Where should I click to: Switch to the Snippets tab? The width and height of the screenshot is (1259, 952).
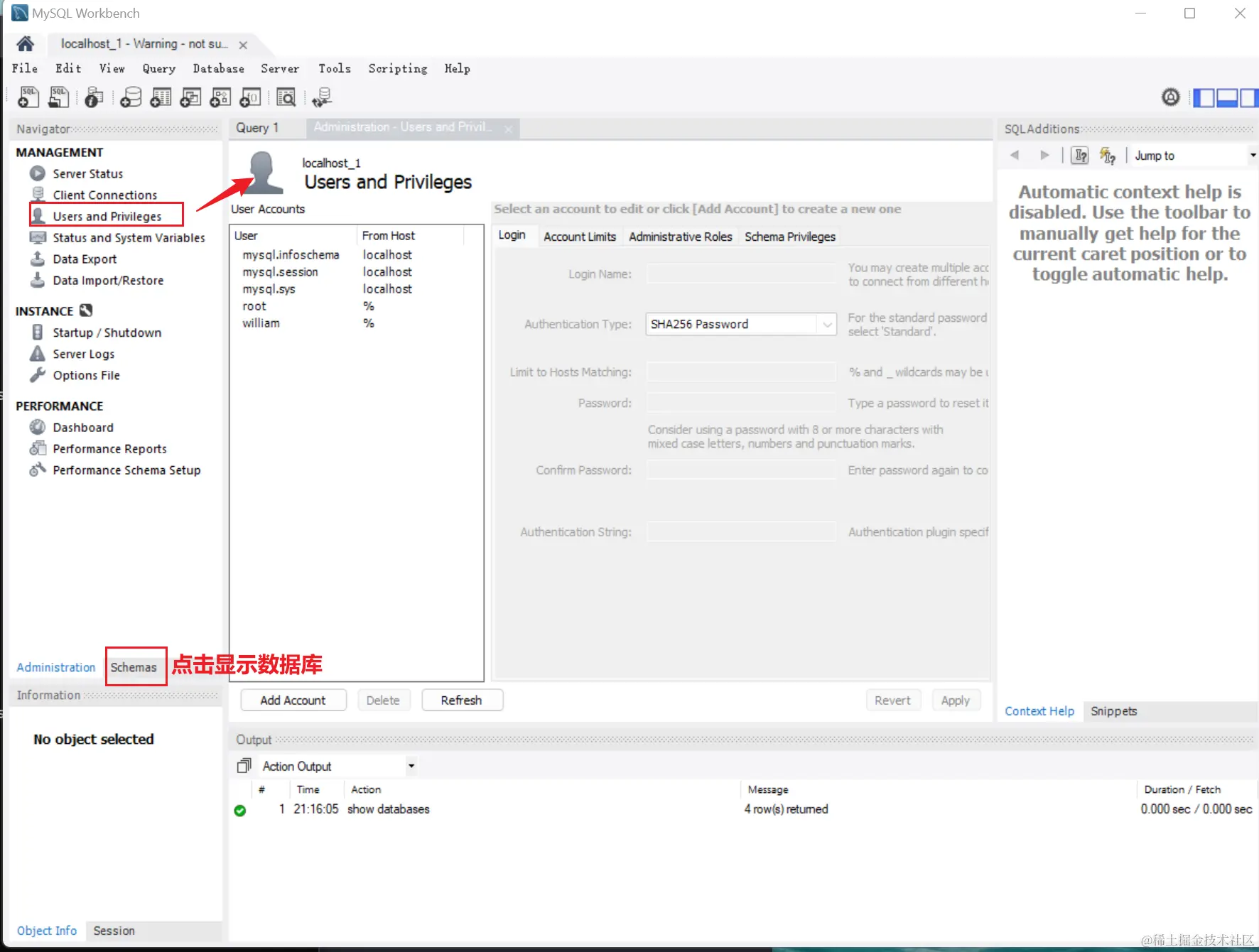(x=1114, y=711)
